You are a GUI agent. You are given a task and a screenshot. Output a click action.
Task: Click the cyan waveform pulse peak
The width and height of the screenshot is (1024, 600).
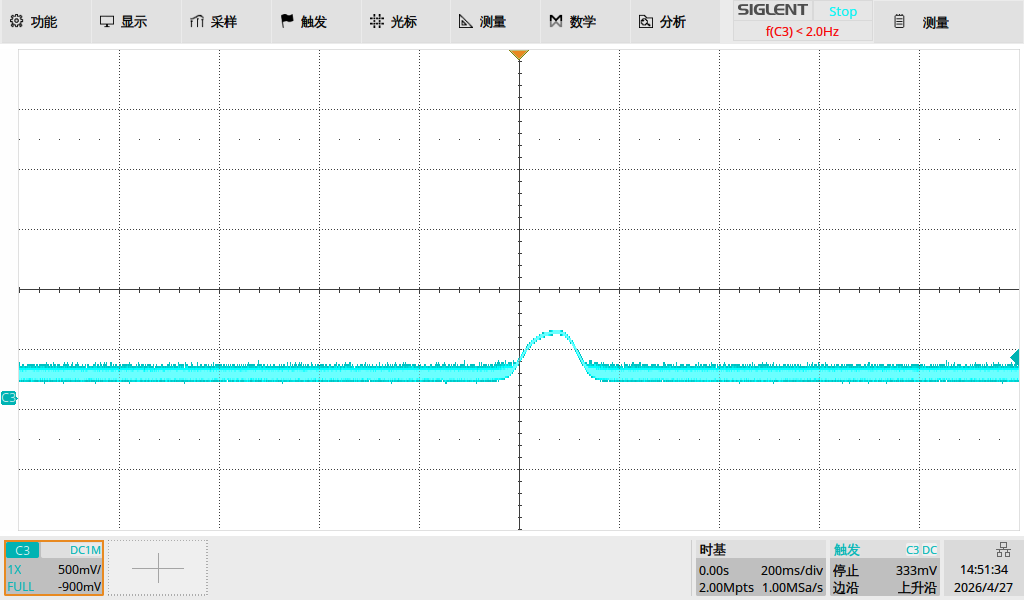click(x=555, y=332)
